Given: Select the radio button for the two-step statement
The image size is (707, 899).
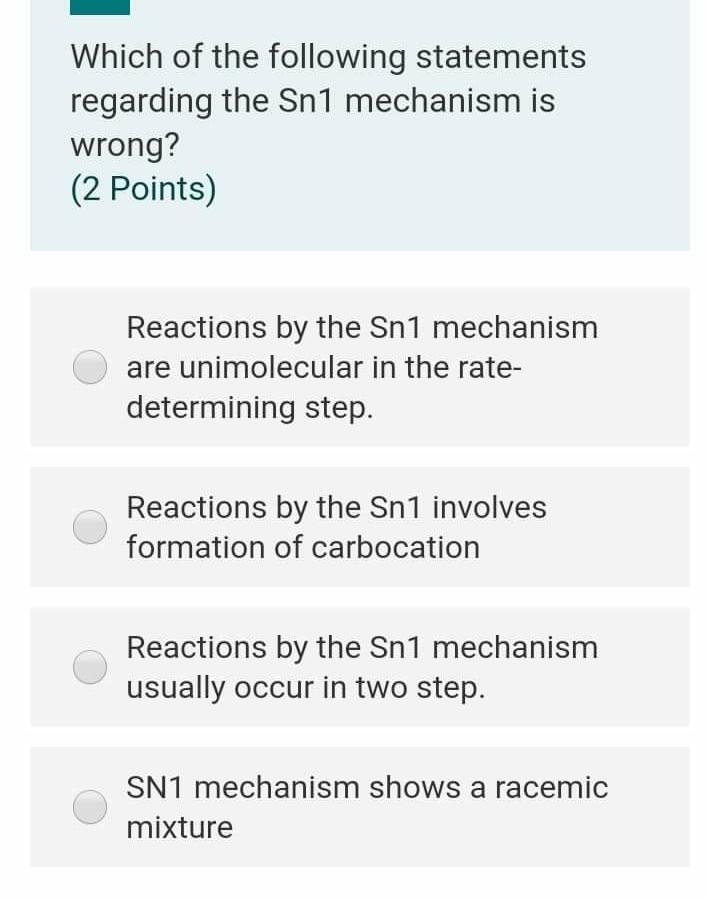Looking at the screenshot, I should 89,666.
